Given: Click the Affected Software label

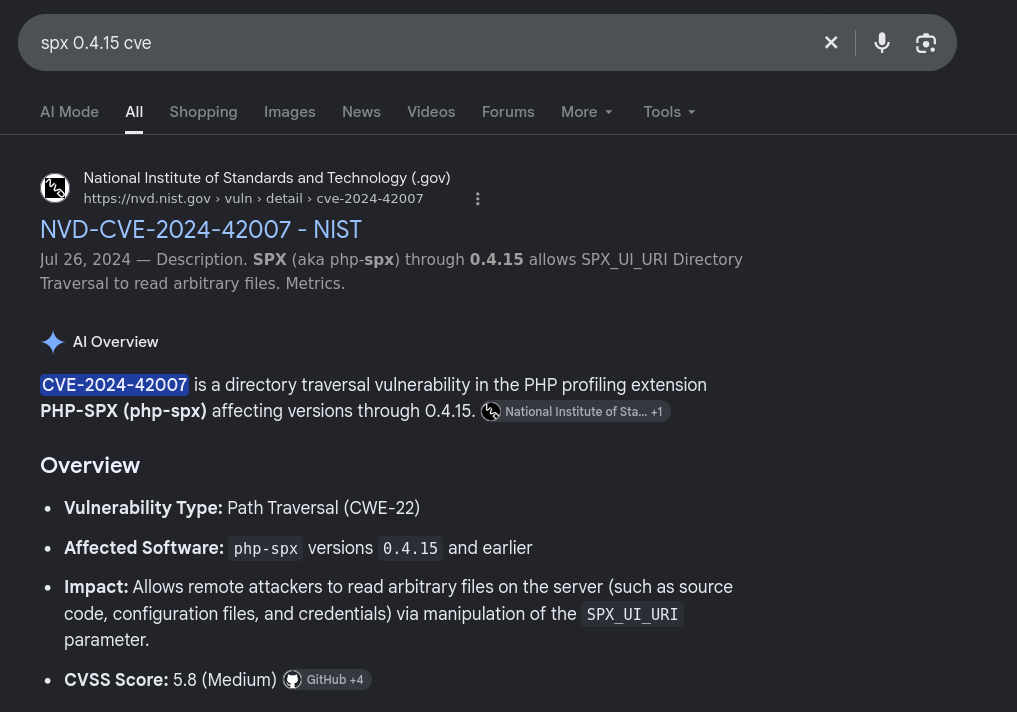Looking at the screenshot, I should click(x=144, y=548).
